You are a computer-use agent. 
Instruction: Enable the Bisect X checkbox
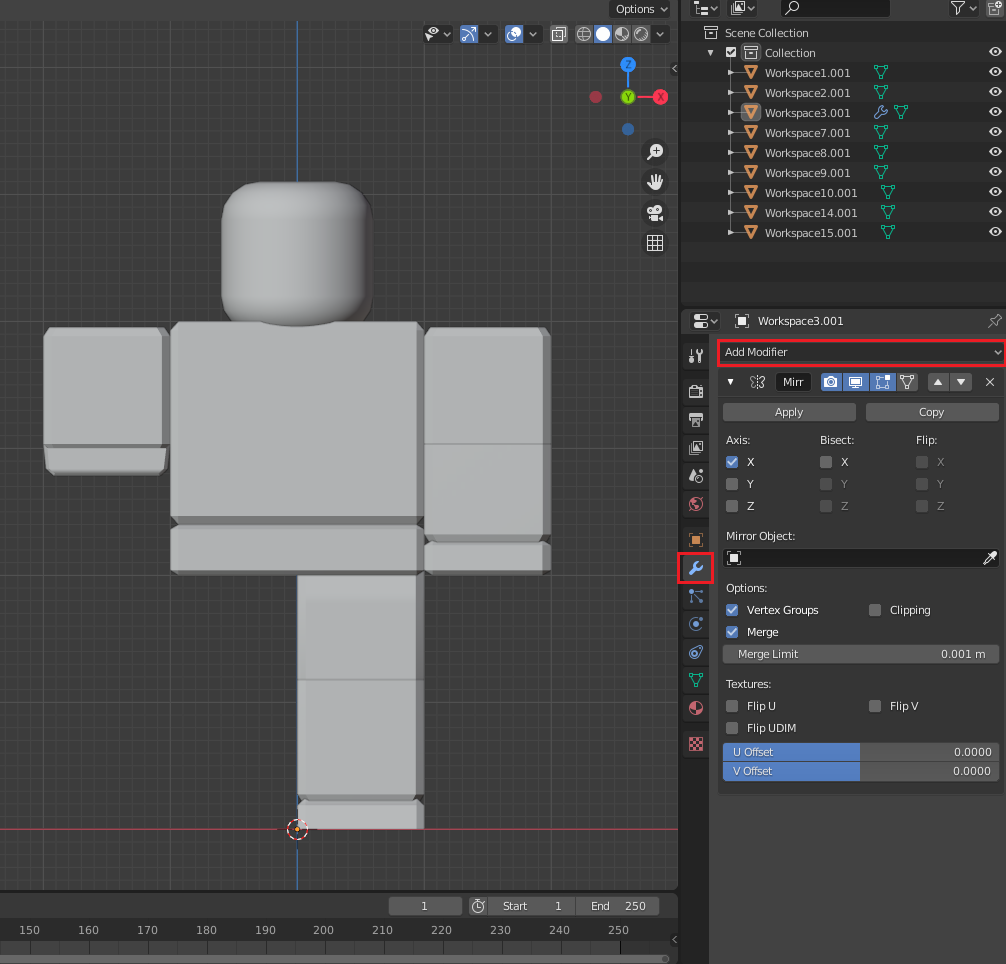click(826, 462)
